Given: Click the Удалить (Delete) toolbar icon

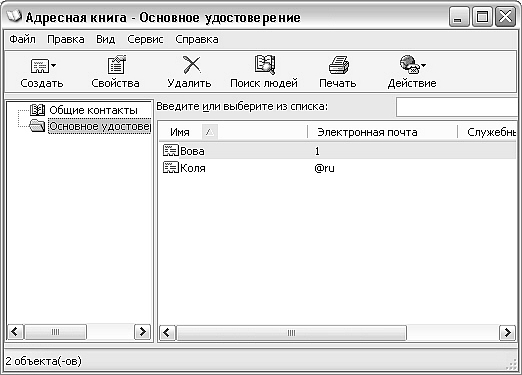Looking at the screenshot, I should click(x=192, y=65).
